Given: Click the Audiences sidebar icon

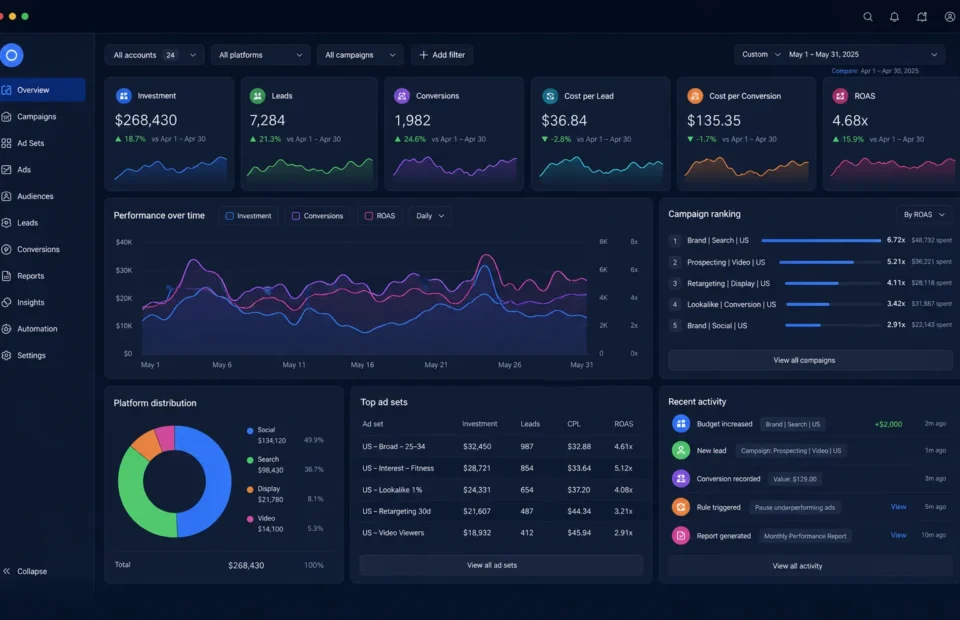Looking at the screenshot, I should tap(6, 196).
